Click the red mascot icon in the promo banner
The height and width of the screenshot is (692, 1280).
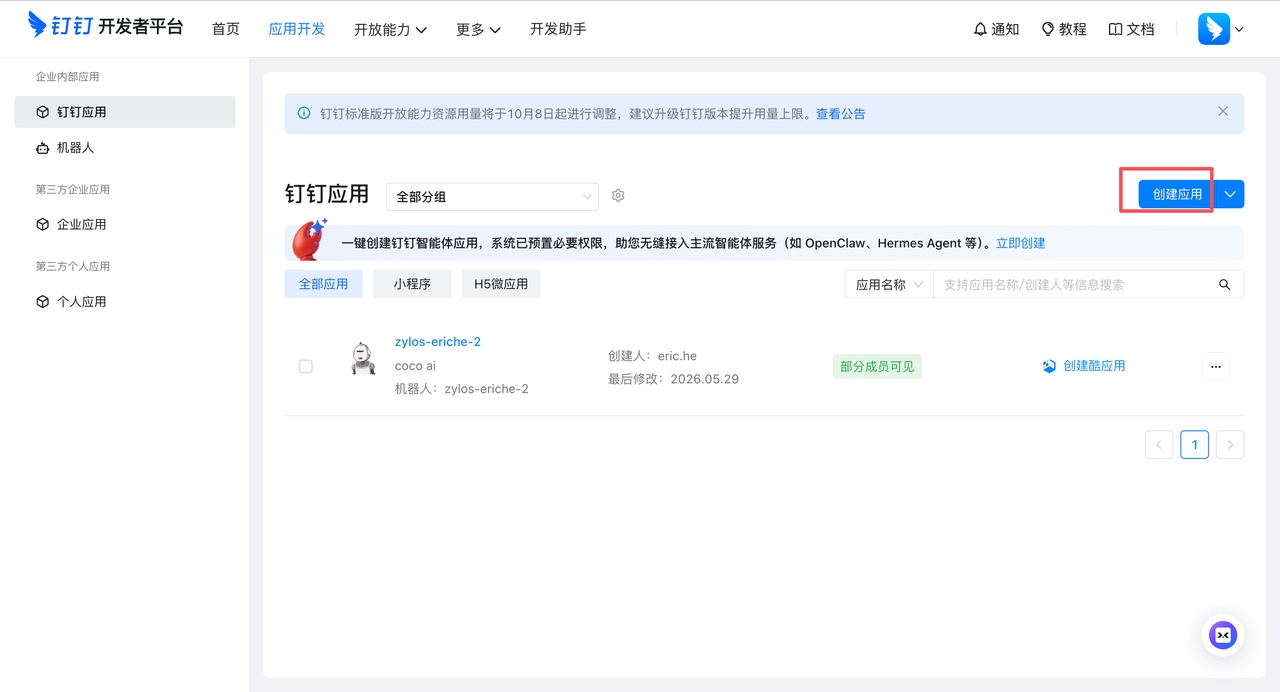(309, 240)
